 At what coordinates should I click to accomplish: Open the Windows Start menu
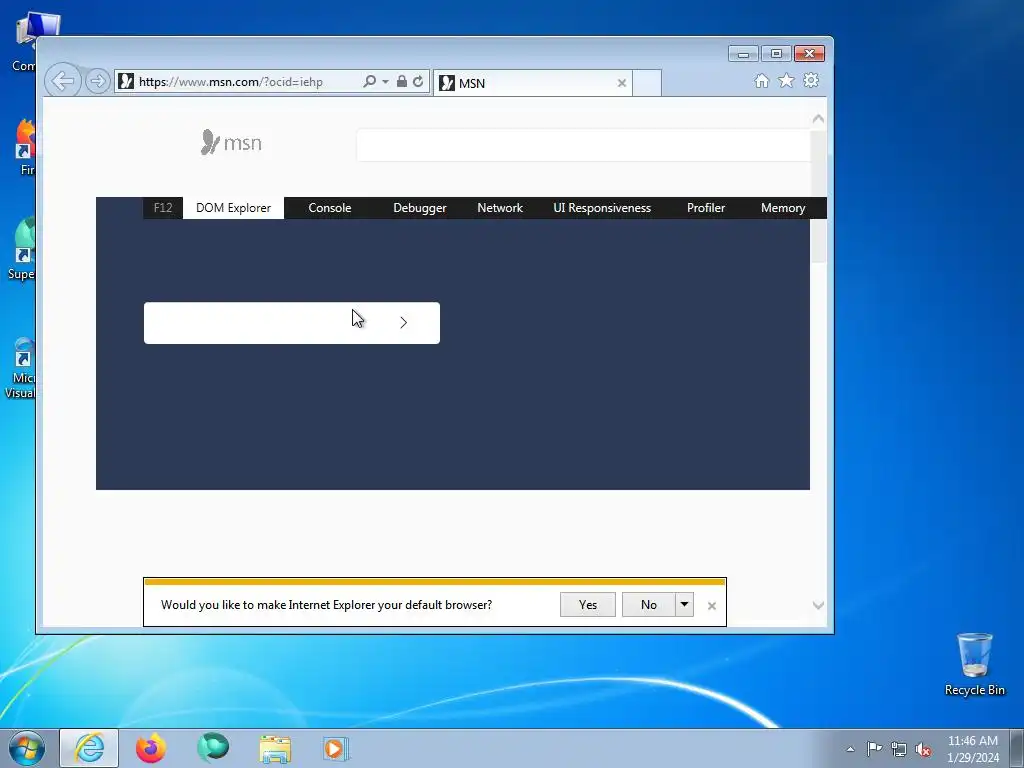(x=26, y=748)
